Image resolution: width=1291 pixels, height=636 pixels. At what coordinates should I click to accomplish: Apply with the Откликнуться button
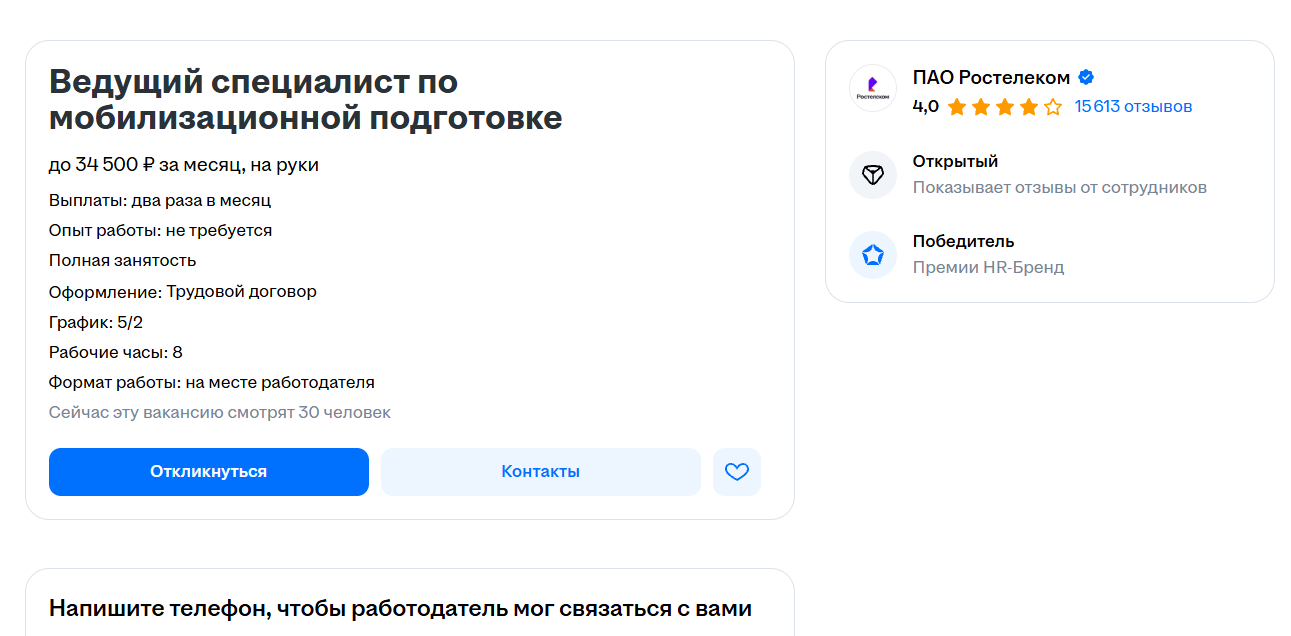point(209,472)
